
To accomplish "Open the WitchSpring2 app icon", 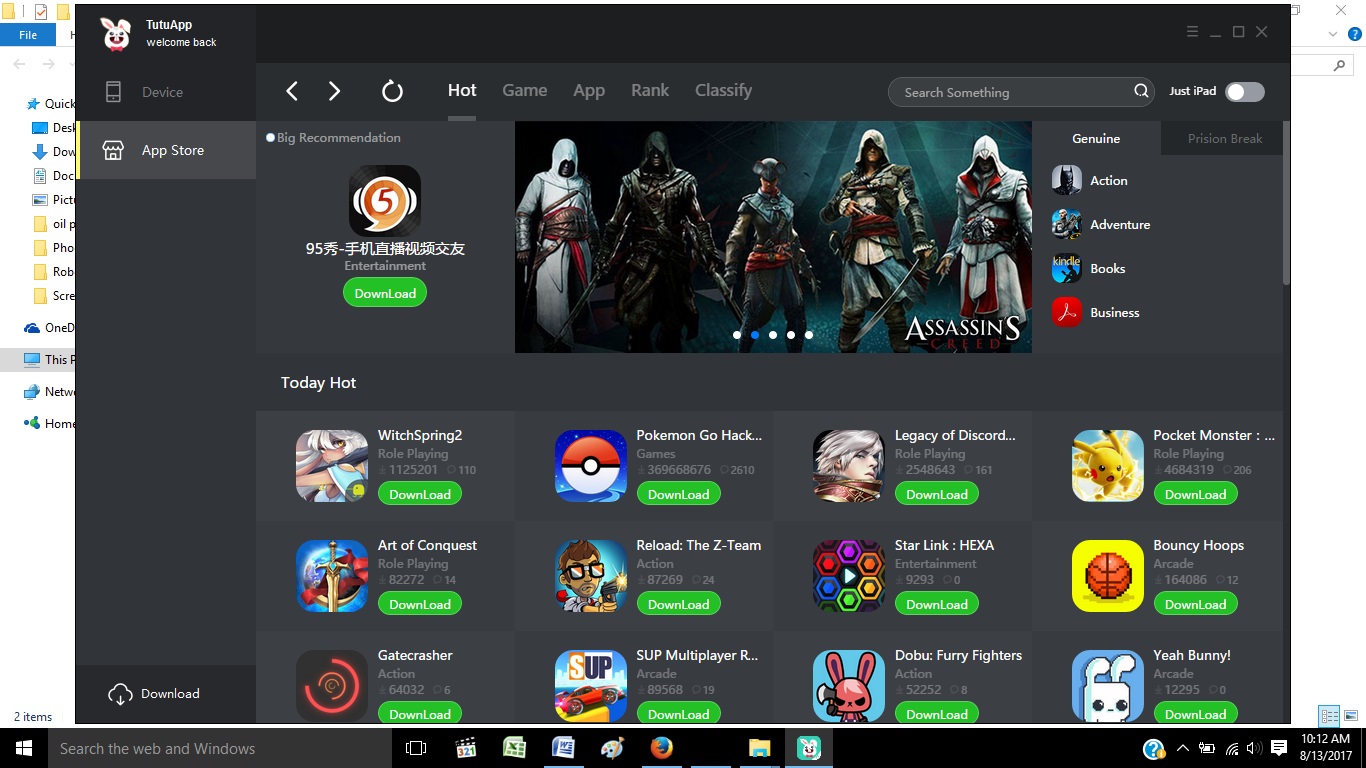I will 332,466.
